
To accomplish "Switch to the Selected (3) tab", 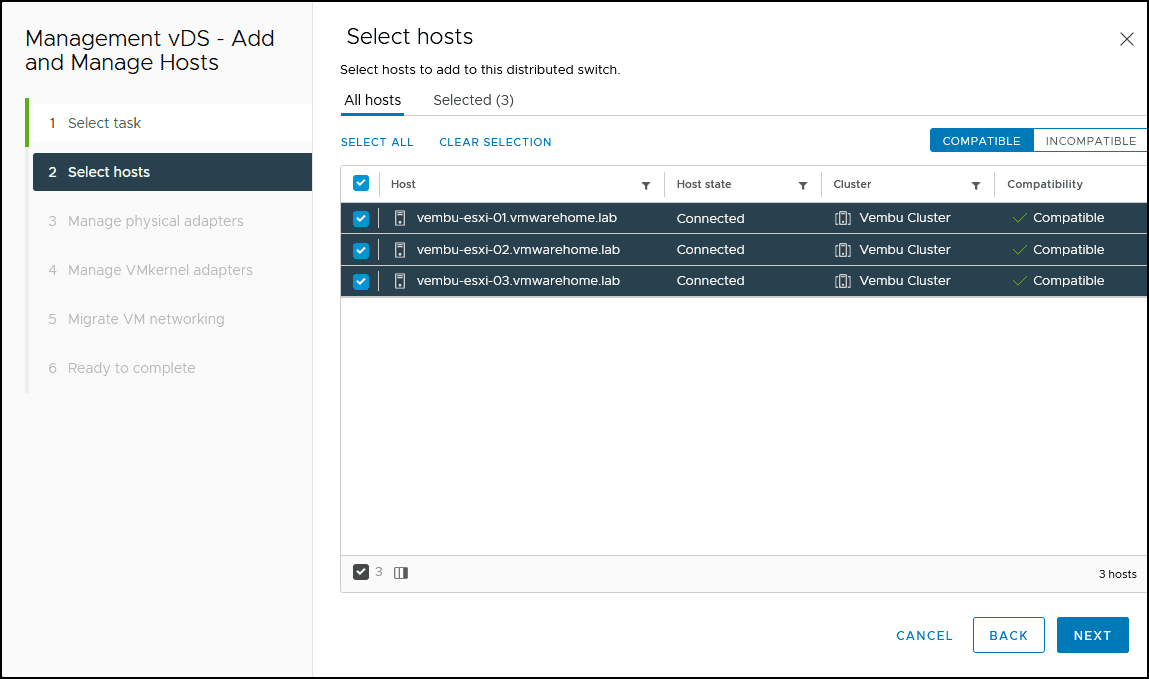I will coord(473,100).
